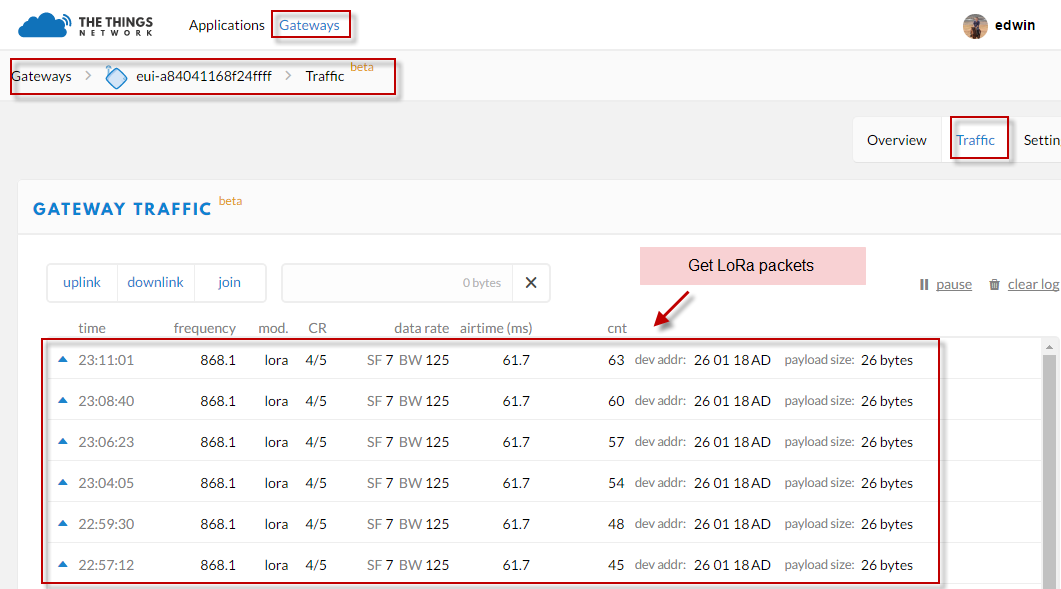Open the edwin username menu
The image size is (1061, 589).
[x=1015, y=25]
